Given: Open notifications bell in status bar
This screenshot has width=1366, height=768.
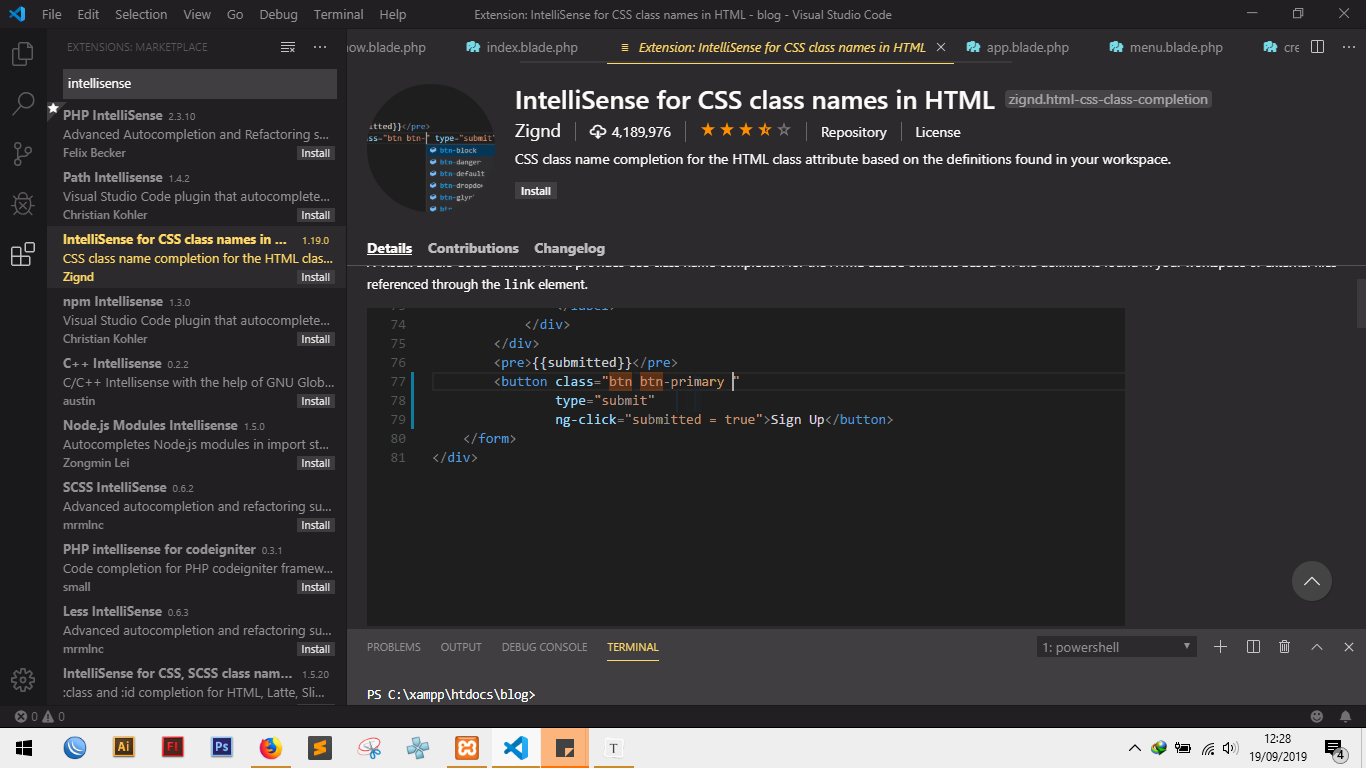Looking at the screenshot, I should [x=1346, y=716].
